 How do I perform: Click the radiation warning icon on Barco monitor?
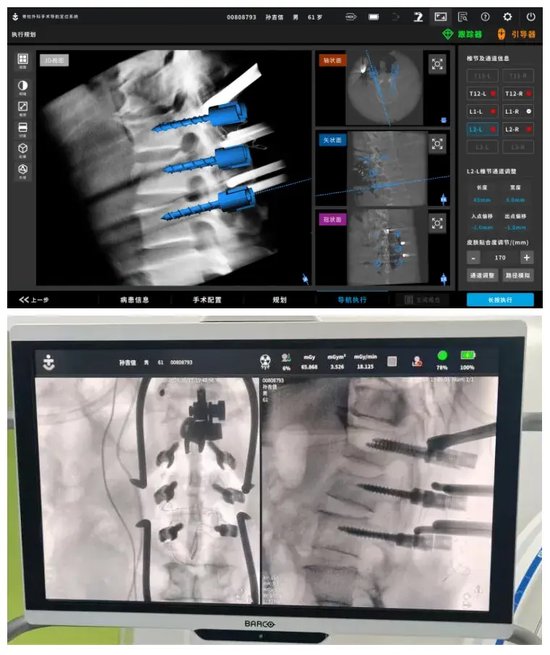pos(265,361)
